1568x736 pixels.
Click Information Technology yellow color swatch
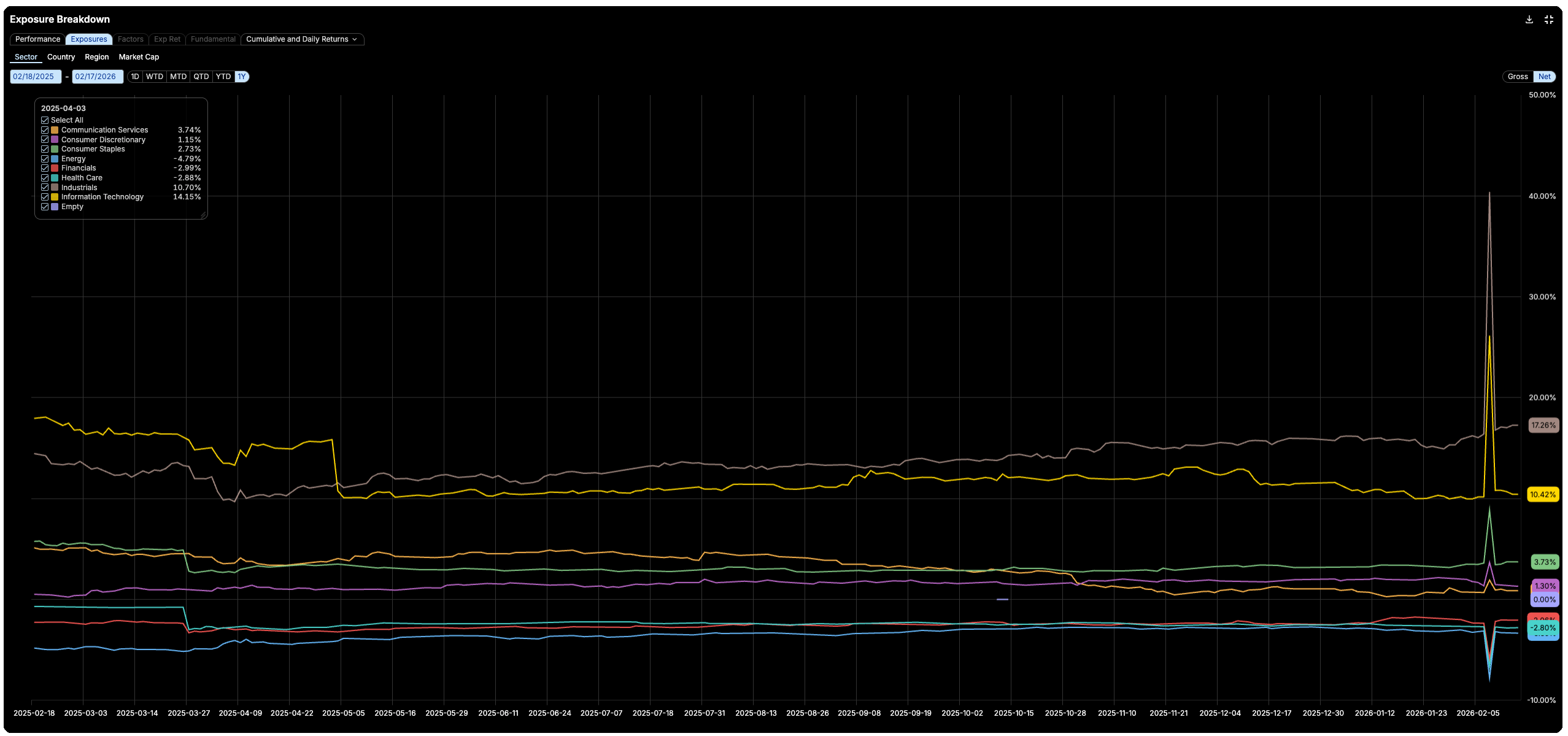[55, 197]
